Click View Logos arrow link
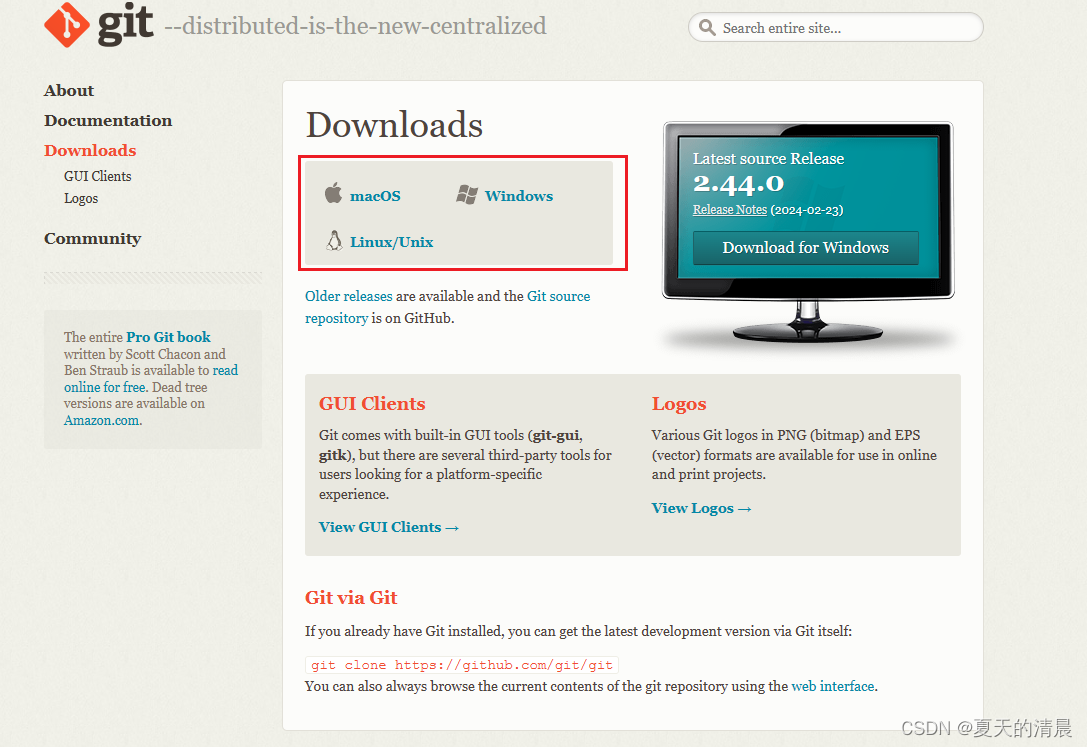Screen dimensions: 1087x747 (x=702, y=508)
